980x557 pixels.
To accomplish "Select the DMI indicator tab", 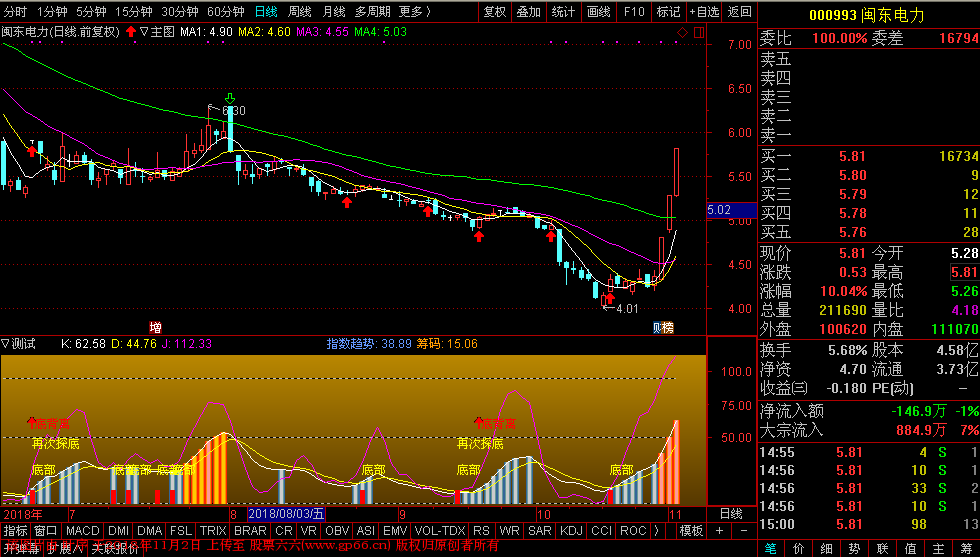I will (119, 531).
